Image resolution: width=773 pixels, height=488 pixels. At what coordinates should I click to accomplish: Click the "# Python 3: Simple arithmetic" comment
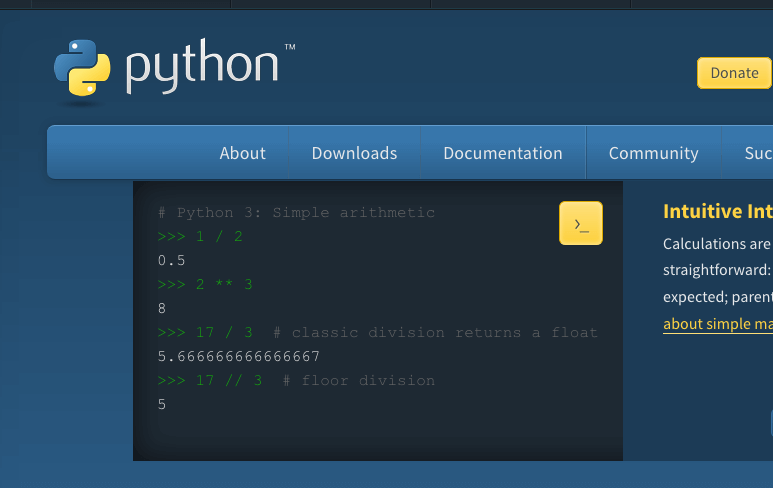click(296, 212)
